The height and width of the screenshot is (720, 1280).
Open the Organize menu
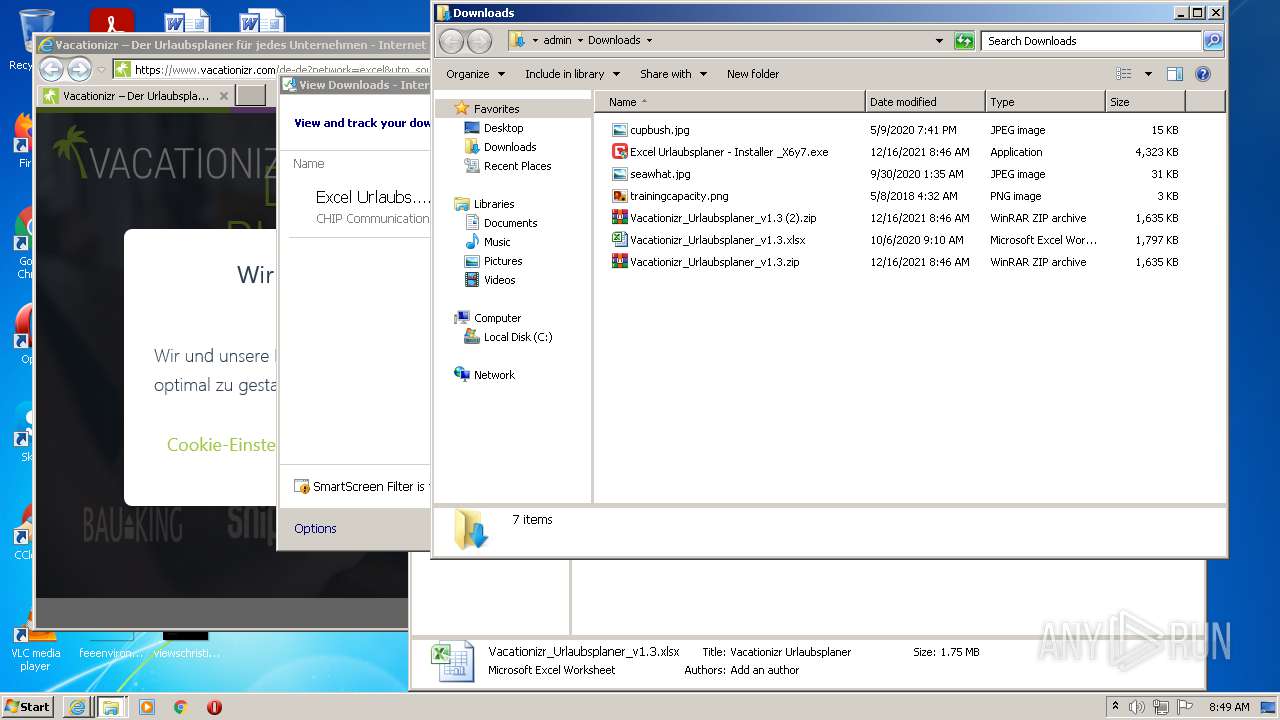[x=474, y=74]
